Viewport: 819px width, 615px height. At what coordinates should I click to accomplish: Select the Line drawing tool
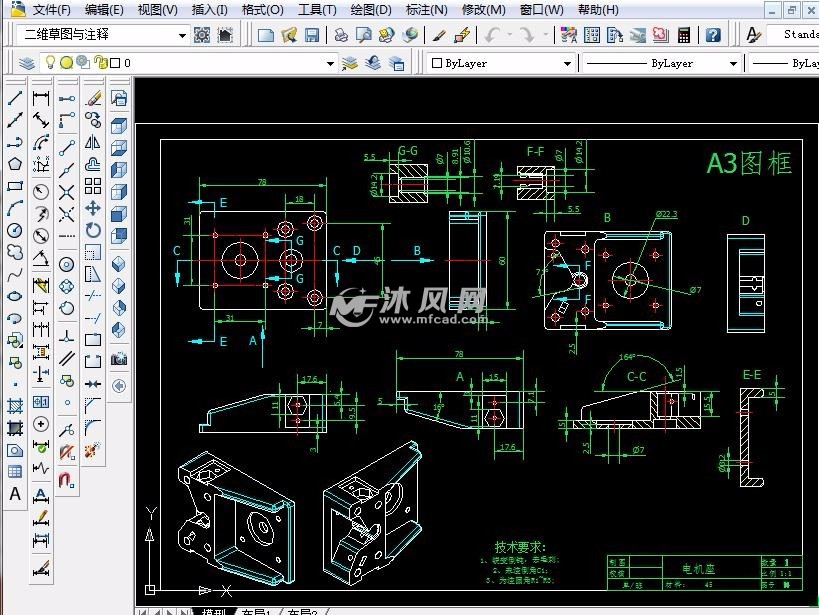click(15, 98)
